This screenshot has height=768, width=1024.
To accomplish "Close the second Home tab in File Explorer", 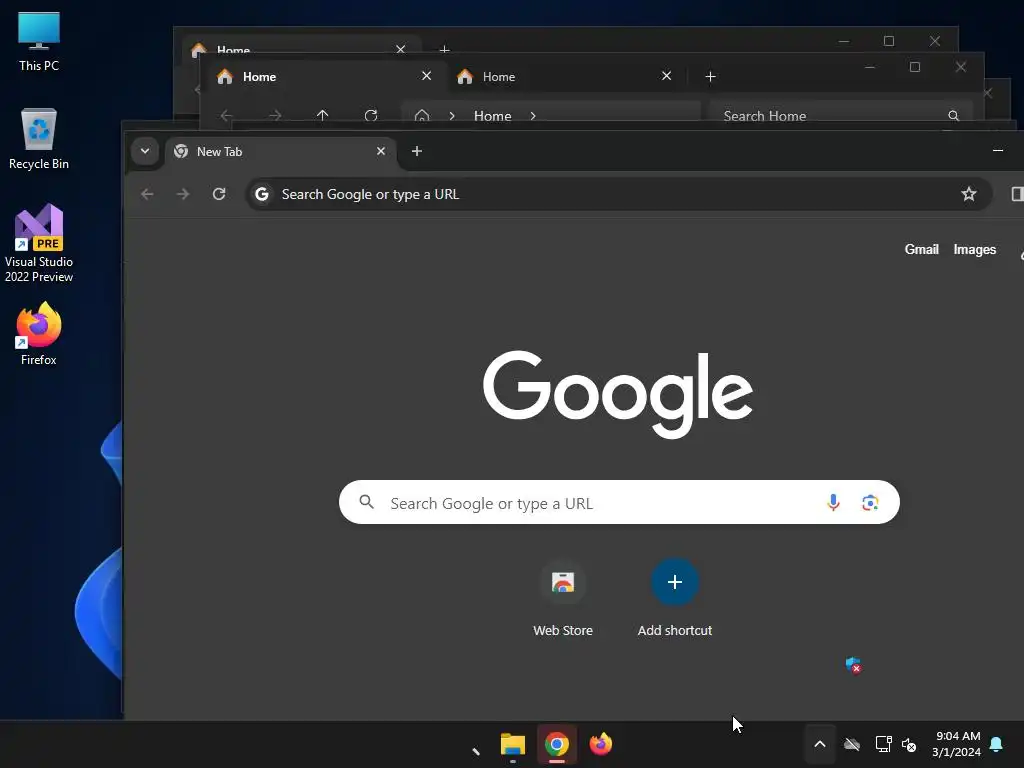I will coord(666,76).
